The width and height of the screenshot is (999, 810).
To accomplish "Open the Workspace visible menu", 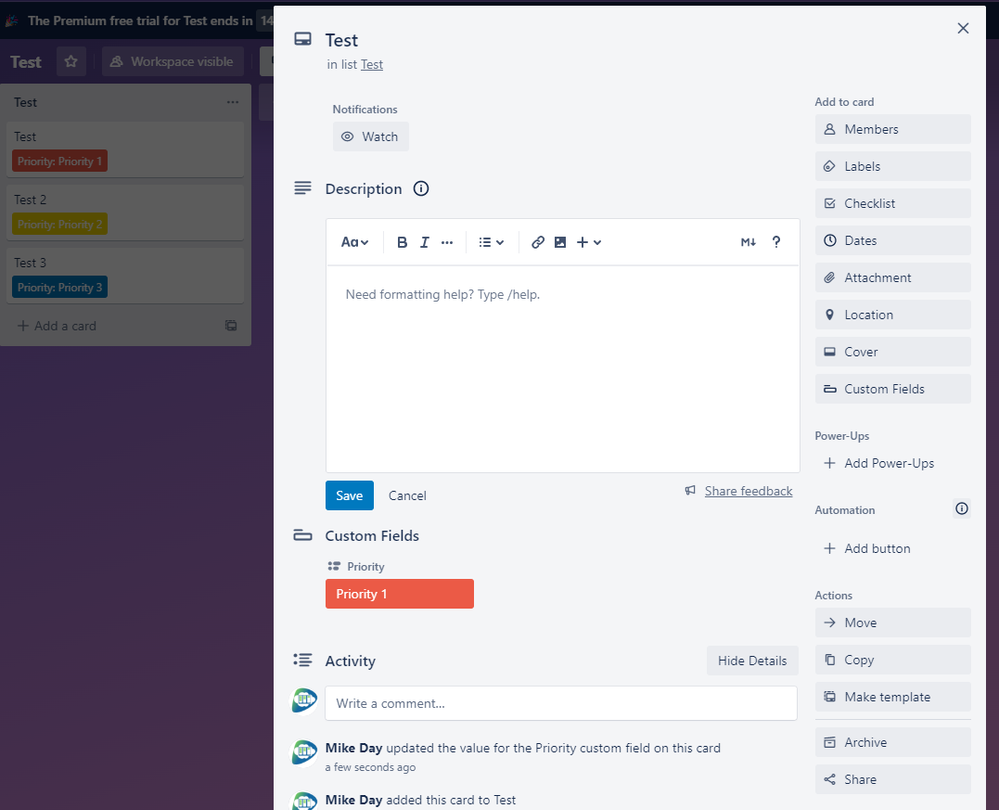I will (172, 61).
